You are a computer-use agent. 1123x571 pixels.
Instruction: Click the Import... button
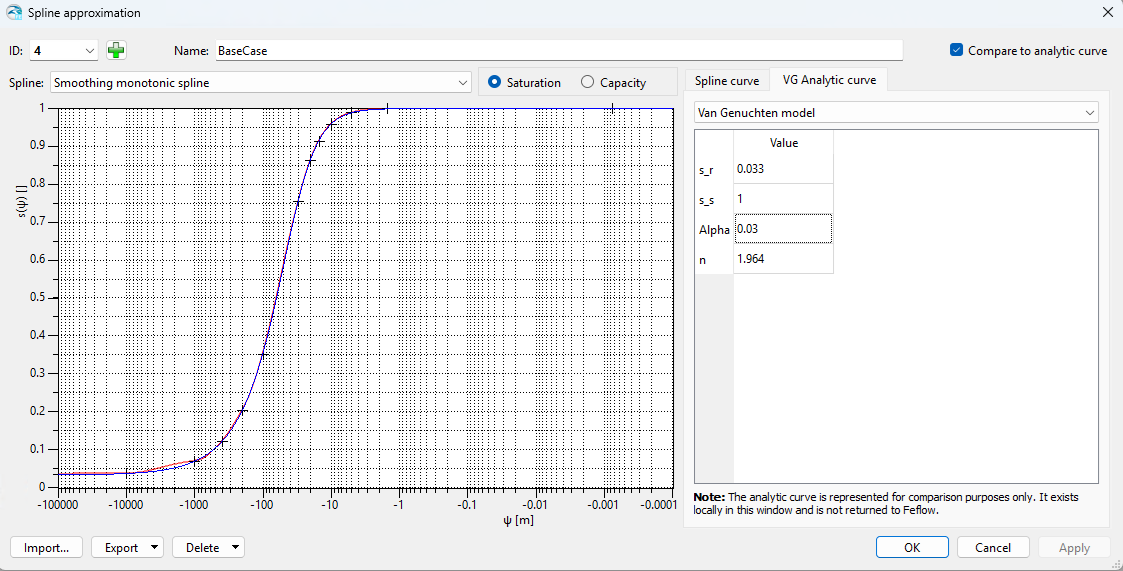[x=46, y=548]
